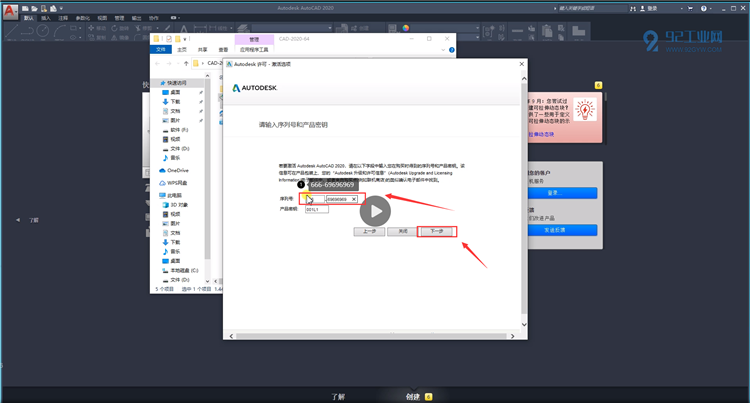Viewport: 750px width, 403px height.
Task: Click the Up arrow in Explorer navigation
Action: tap(186, 63)
